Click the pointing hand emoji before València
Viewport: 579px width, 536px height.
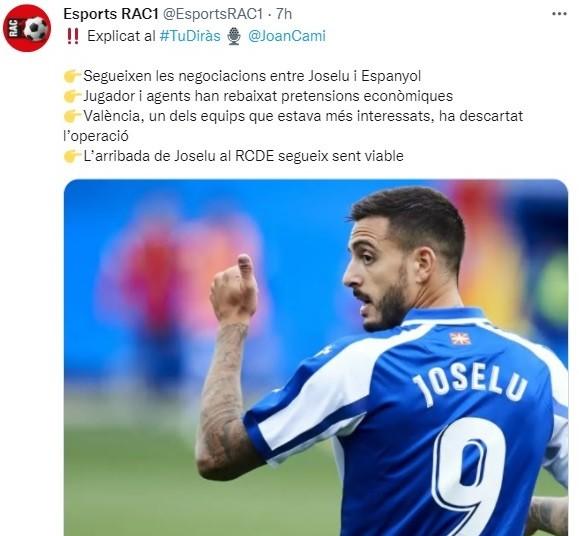[x=72, y=116]
